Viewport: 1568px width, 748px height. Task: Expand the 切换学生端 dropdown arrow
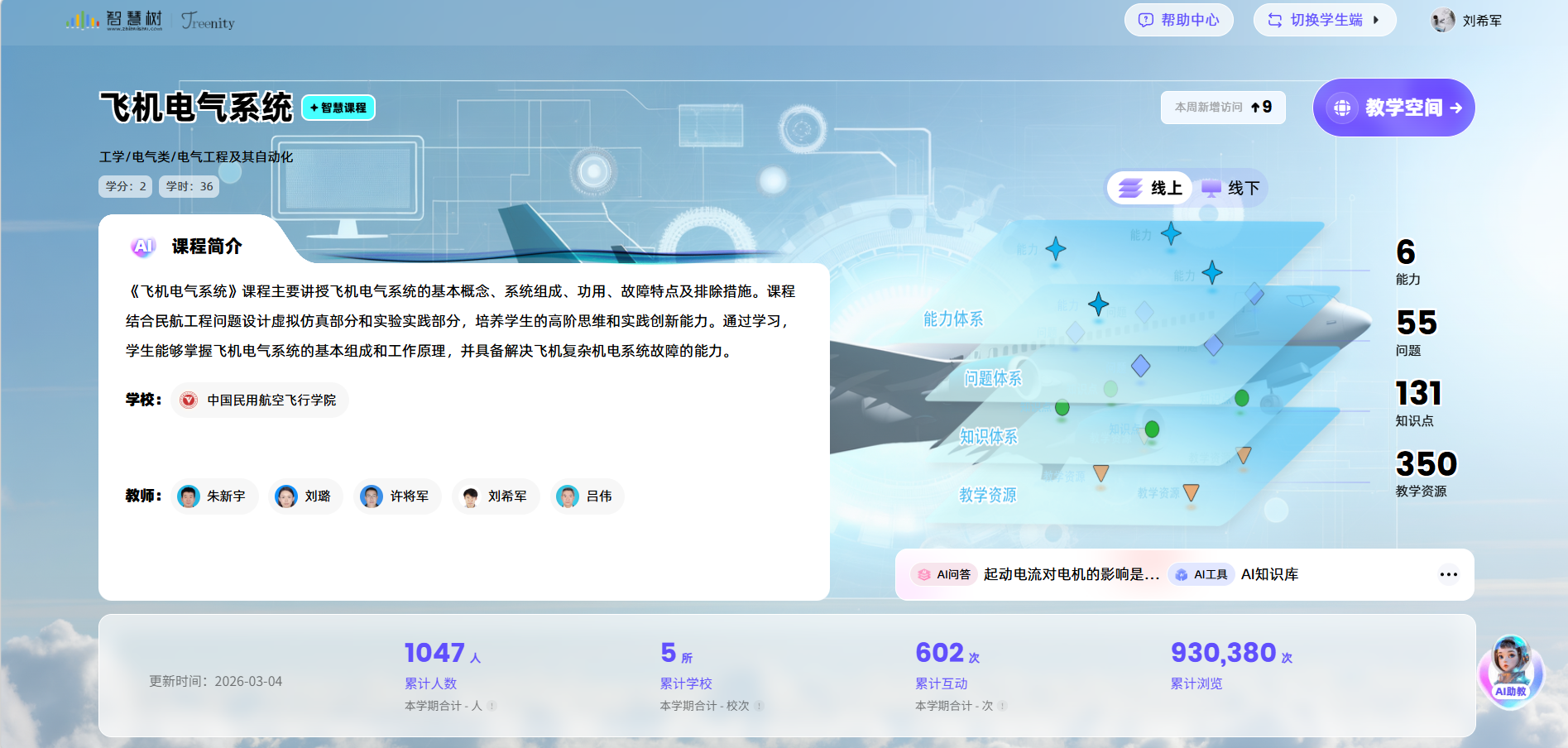1376,20
